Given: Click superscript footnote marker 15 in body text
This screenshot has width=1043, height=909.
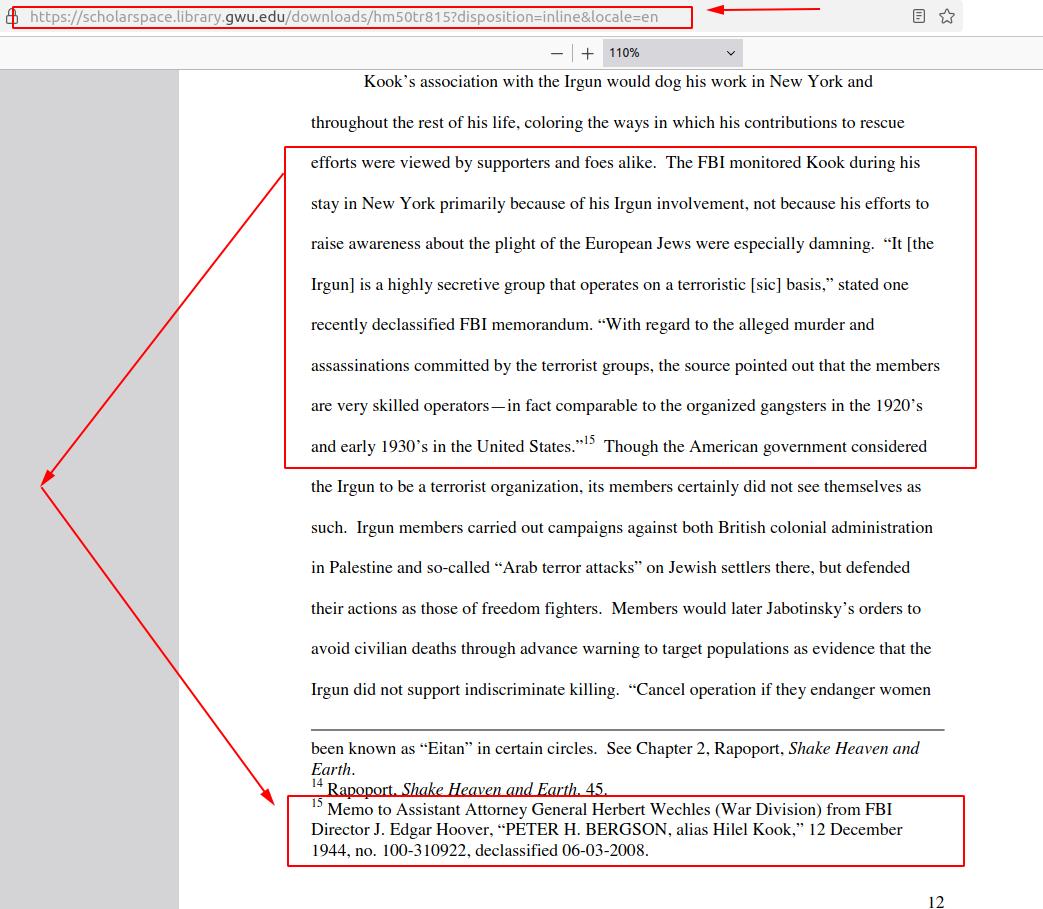Looking at the screenshot, I should [x=589, y=440].
